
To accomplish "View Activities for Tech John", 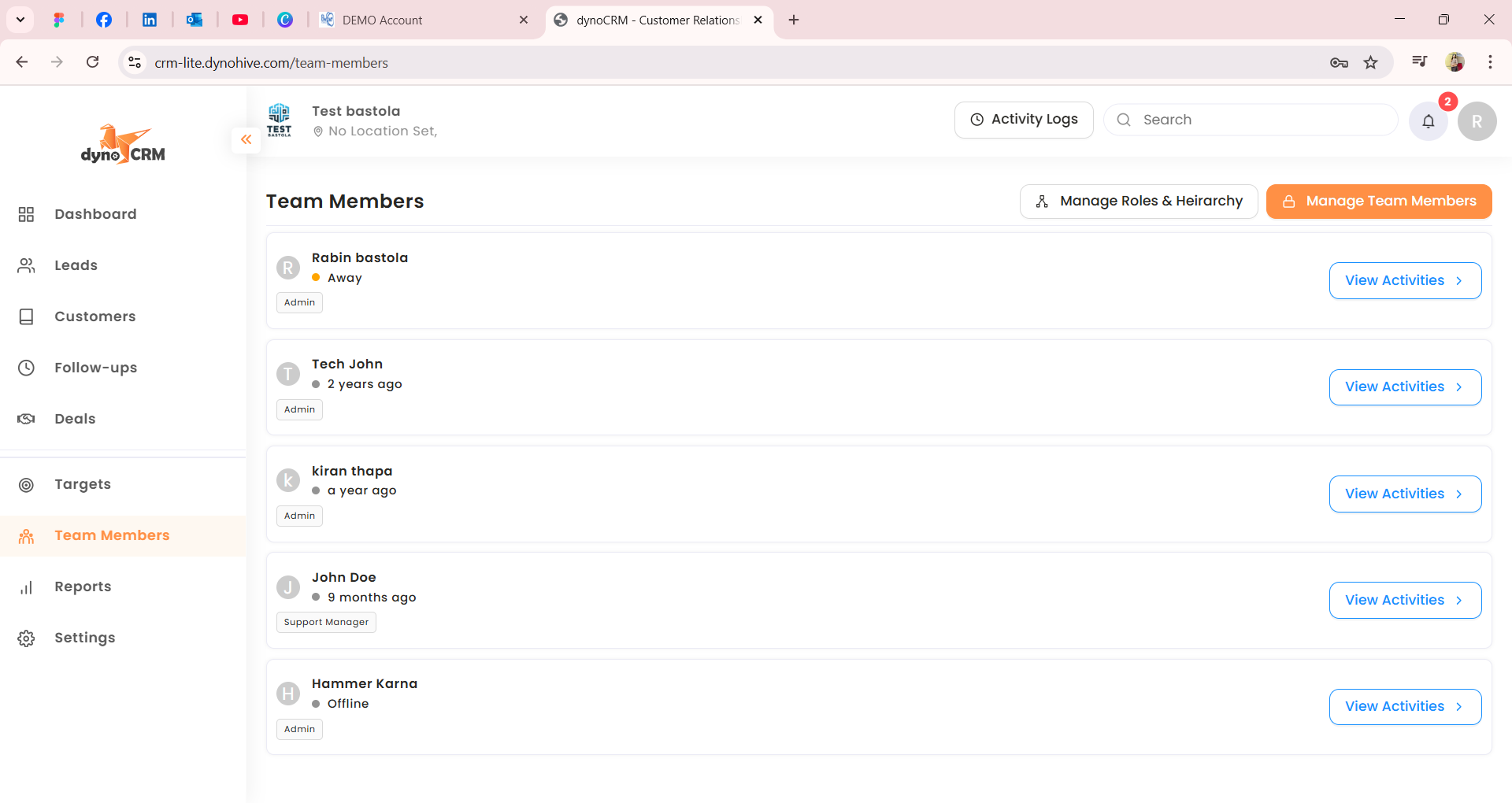I will pos(1404,387).
